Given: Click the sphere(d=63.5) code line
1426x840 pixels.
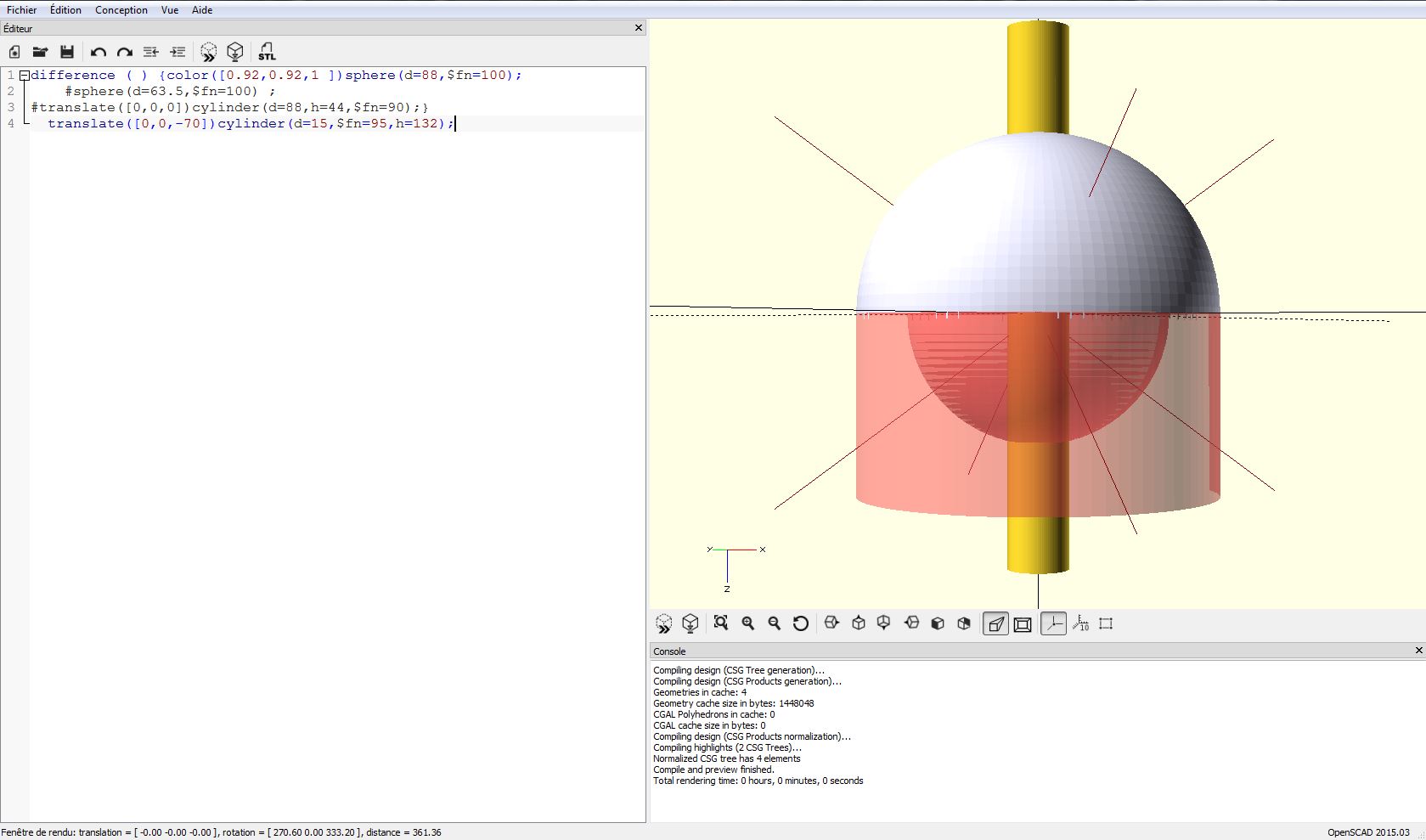Looking at the screenshot, I should pos(170,91).
